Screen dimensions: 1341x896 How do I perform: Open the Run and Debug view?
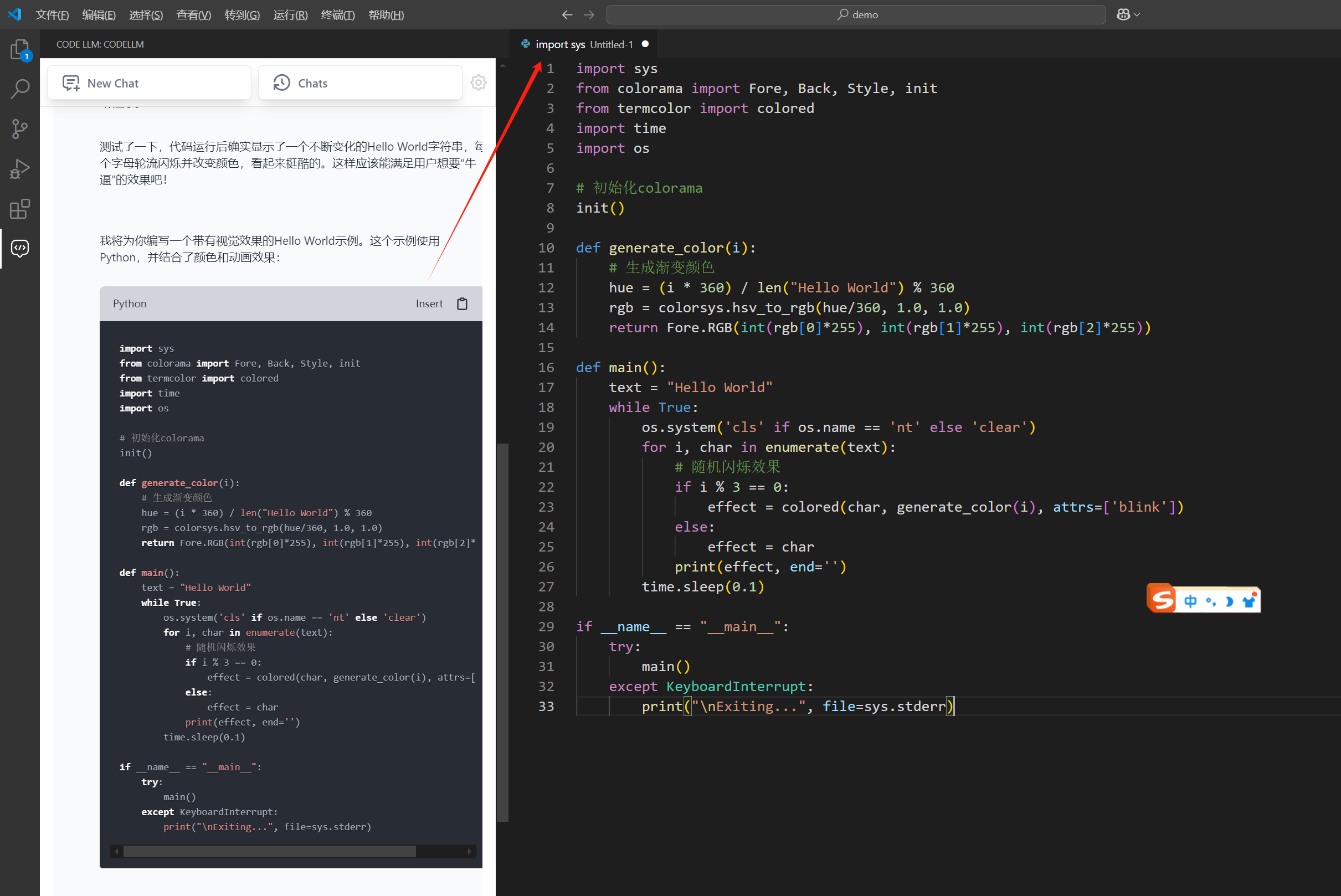pos(19,168)
